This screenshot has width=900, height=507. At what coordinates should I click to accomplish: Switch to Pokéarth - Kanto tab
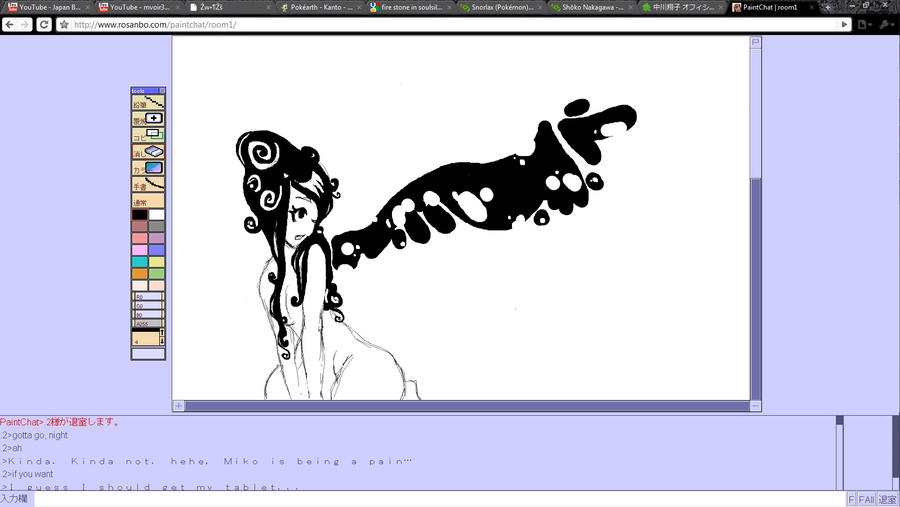(x=319, y=7)
